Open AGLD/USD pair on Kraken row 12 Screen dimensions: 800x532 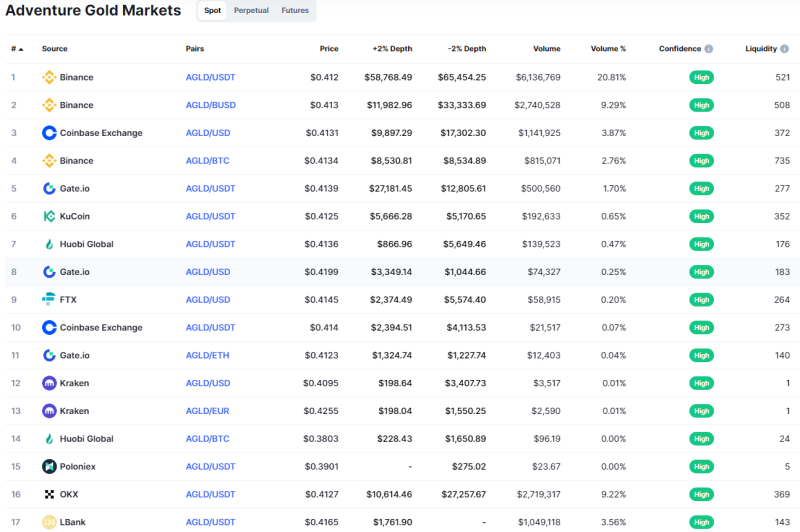pos(208,383)
